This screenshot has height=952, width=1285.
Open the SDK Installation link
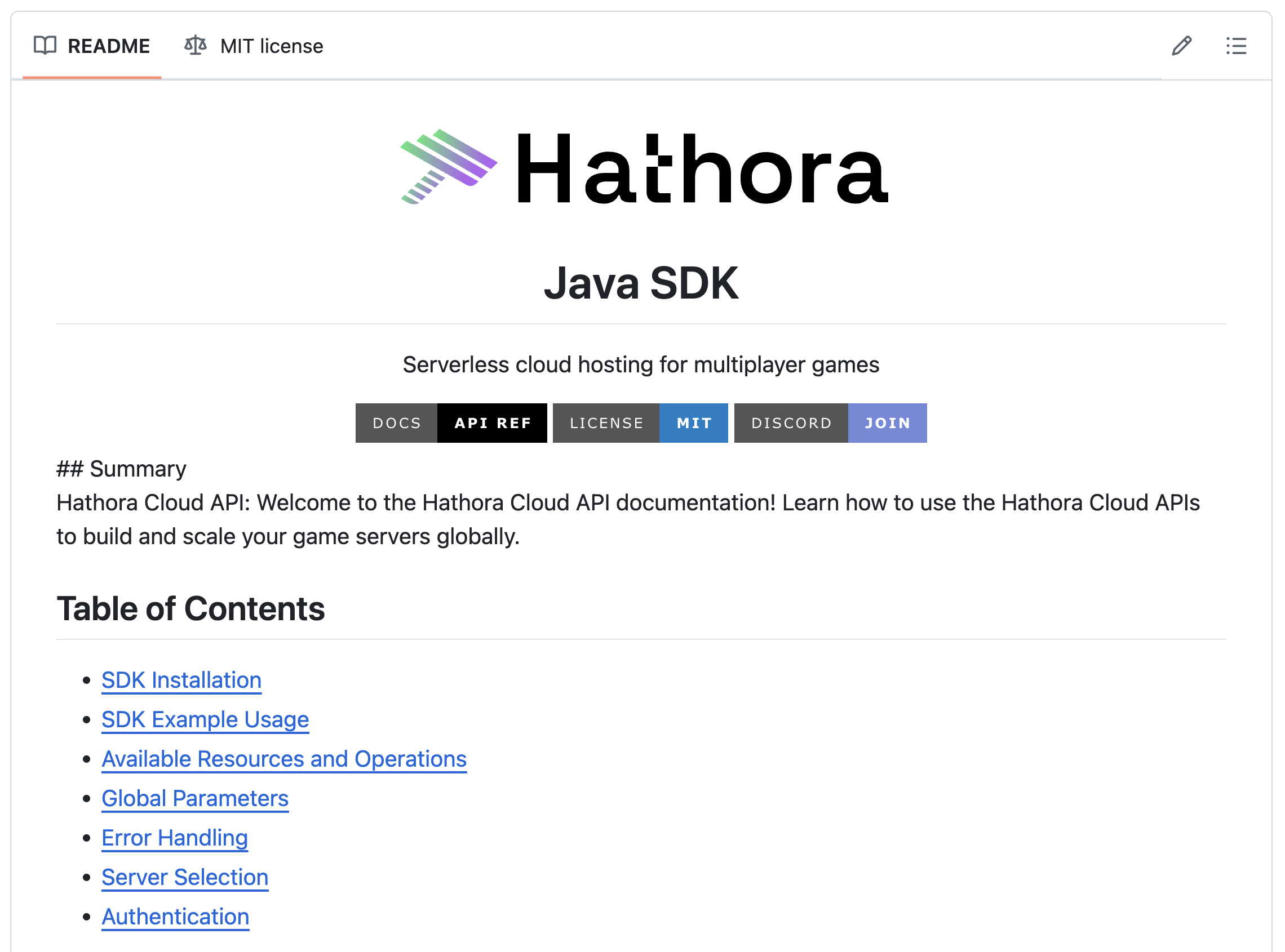(x=181, y=680)
